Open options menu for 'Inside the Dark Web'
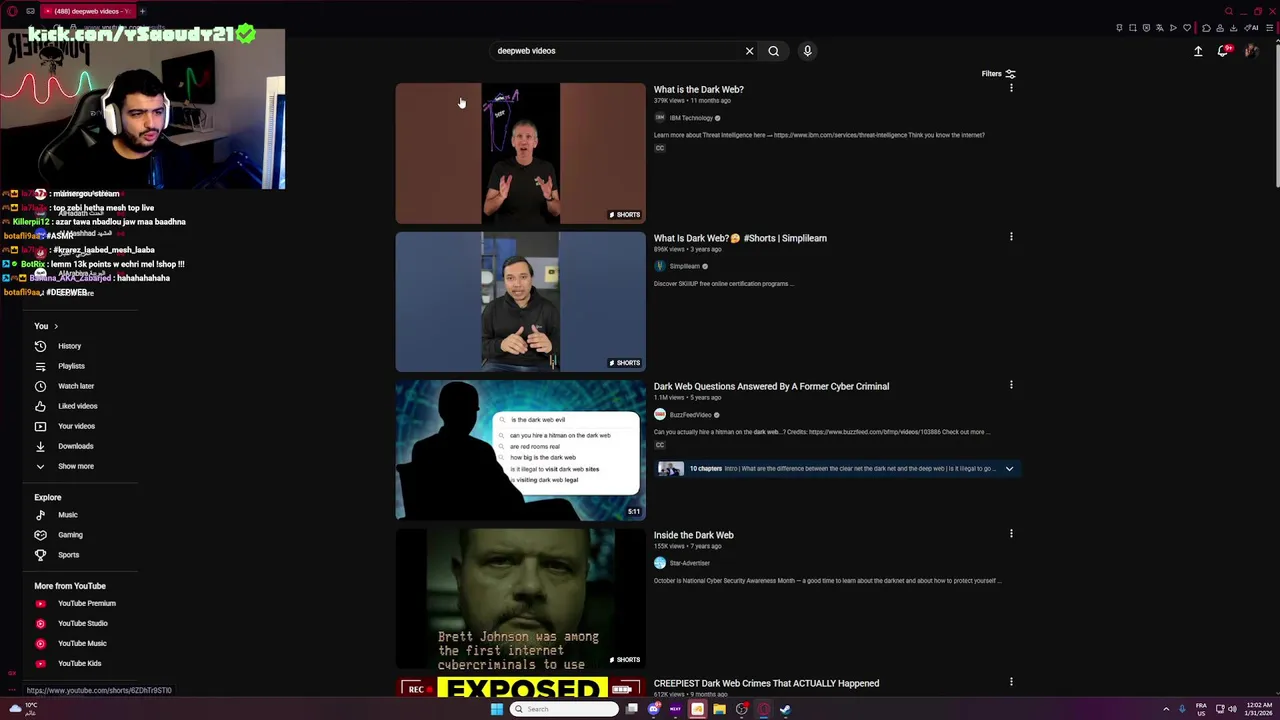The width and height of the screenshot is (1280, 720). (x=1011, y=534)
